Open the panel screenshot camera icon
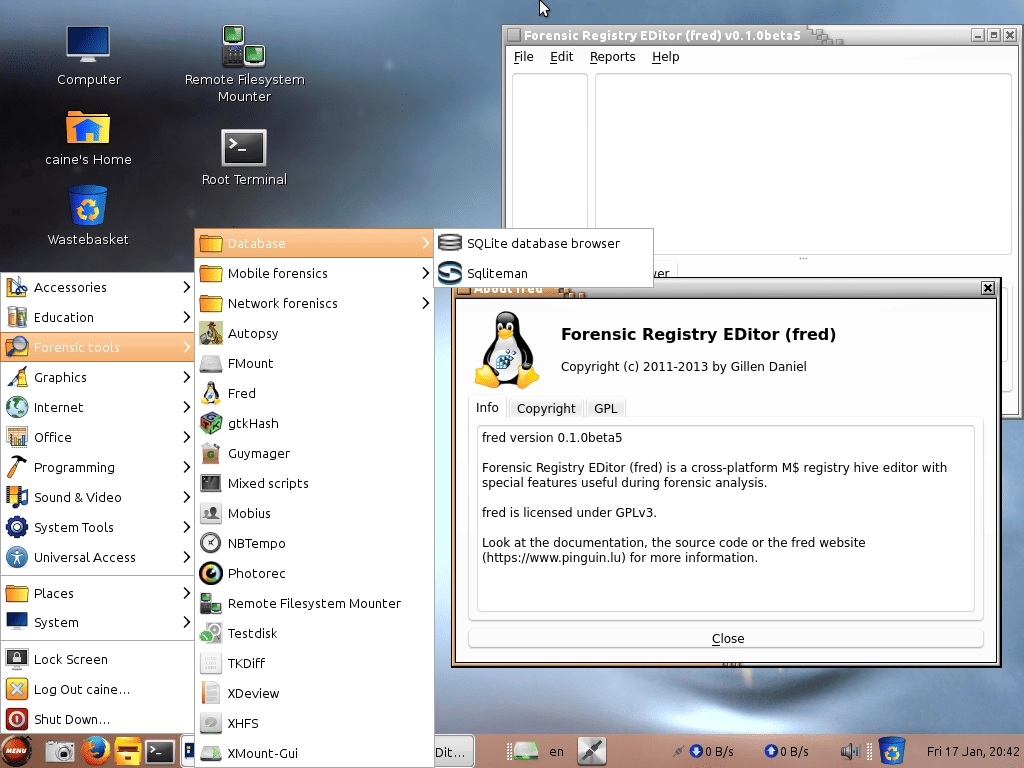1024x768 pixels. (61, 752)
